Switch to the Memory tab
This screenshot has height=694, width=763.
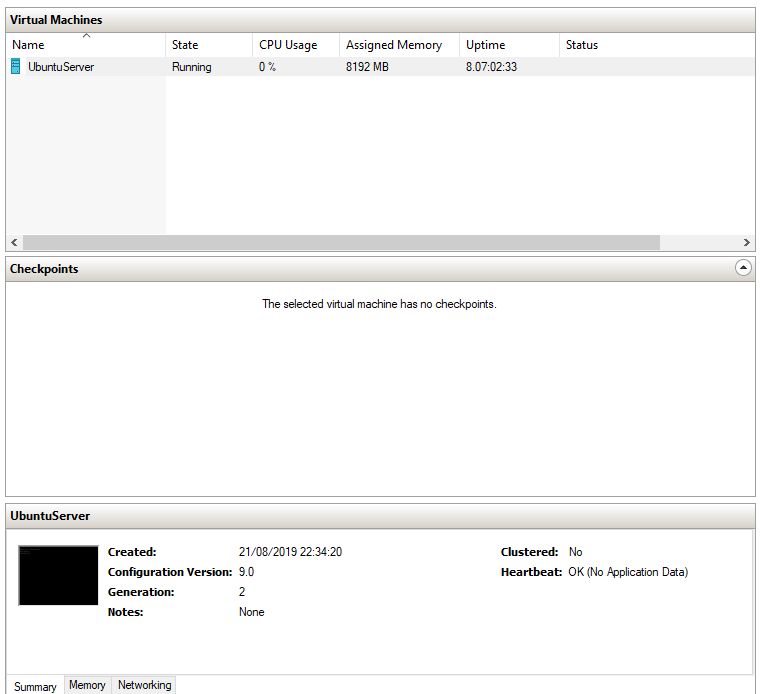tap(88, 685)
